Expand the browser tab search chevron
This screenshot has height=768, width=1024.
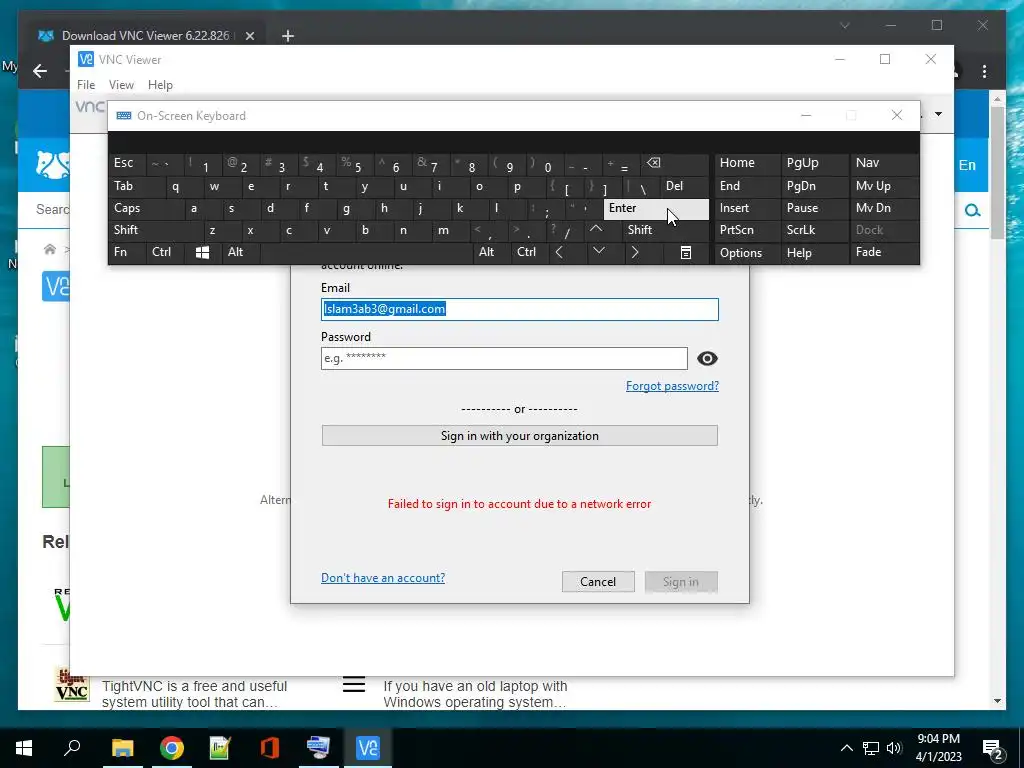(844, 25)
